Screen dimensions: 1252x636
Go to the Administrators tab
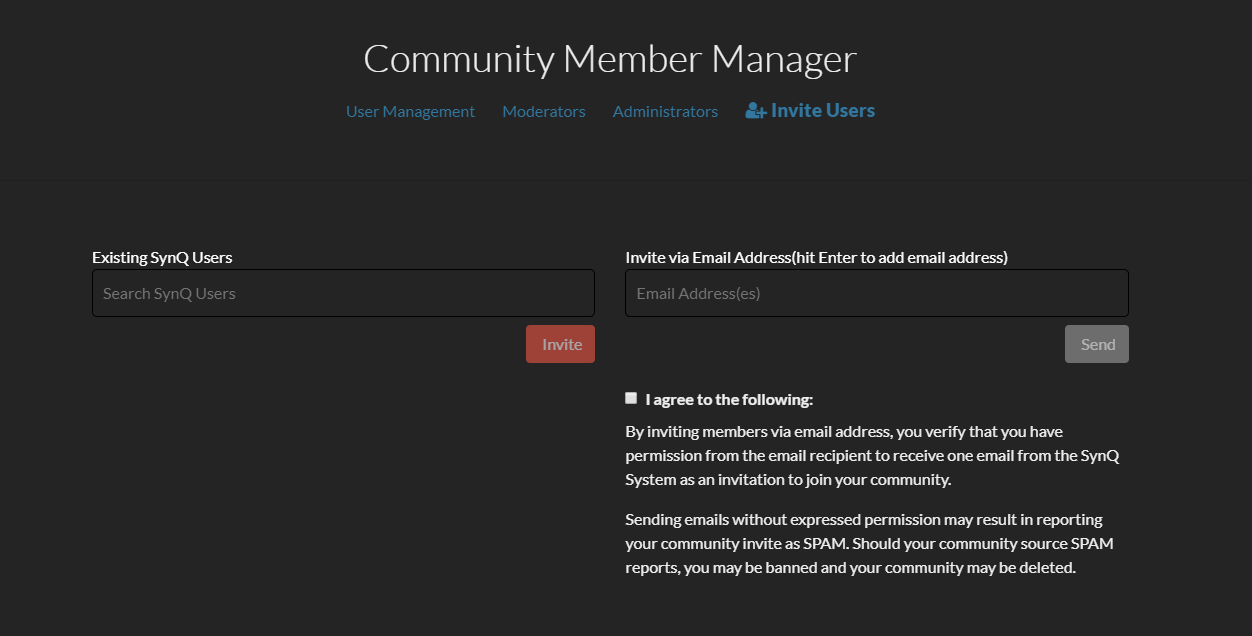coord(665,111)
